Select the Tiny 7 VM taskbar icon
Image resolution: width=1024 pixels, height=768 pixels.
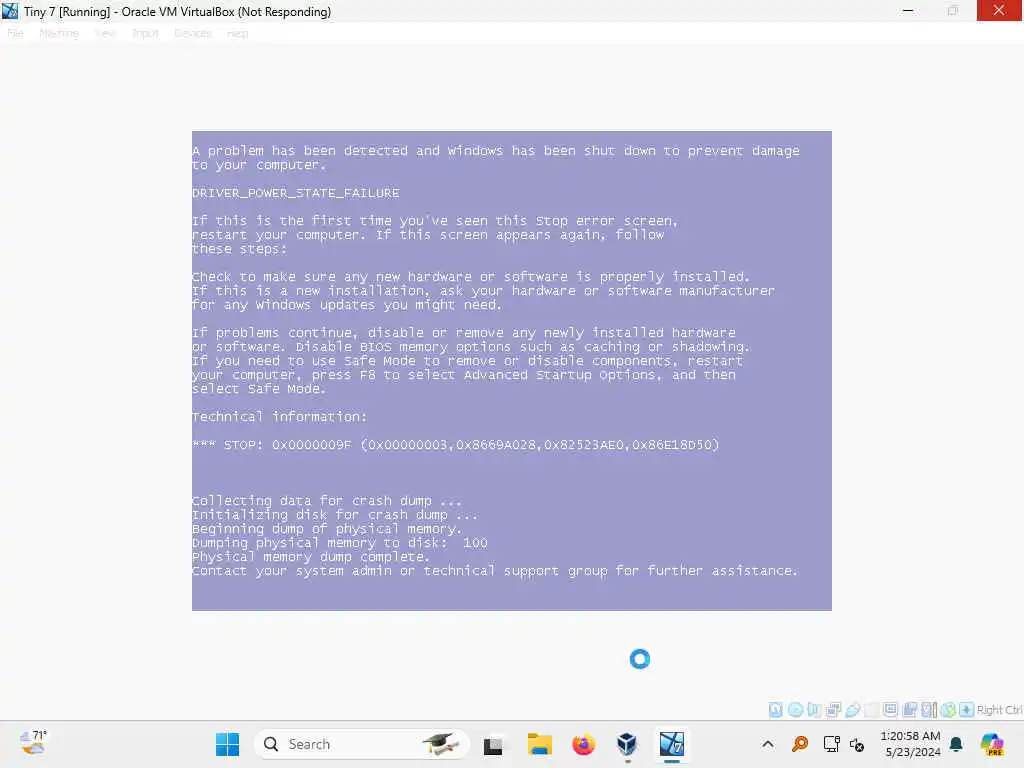click(671, 744)
